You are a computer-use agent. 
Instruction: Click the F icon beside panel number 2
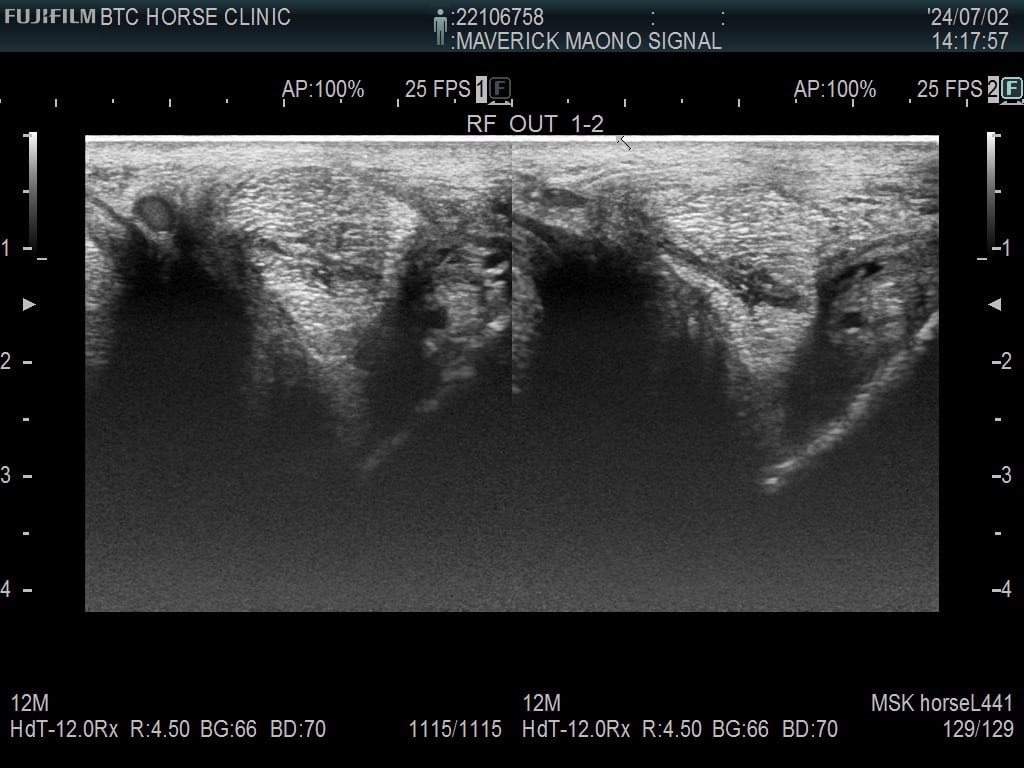[x=1012, y=88]
